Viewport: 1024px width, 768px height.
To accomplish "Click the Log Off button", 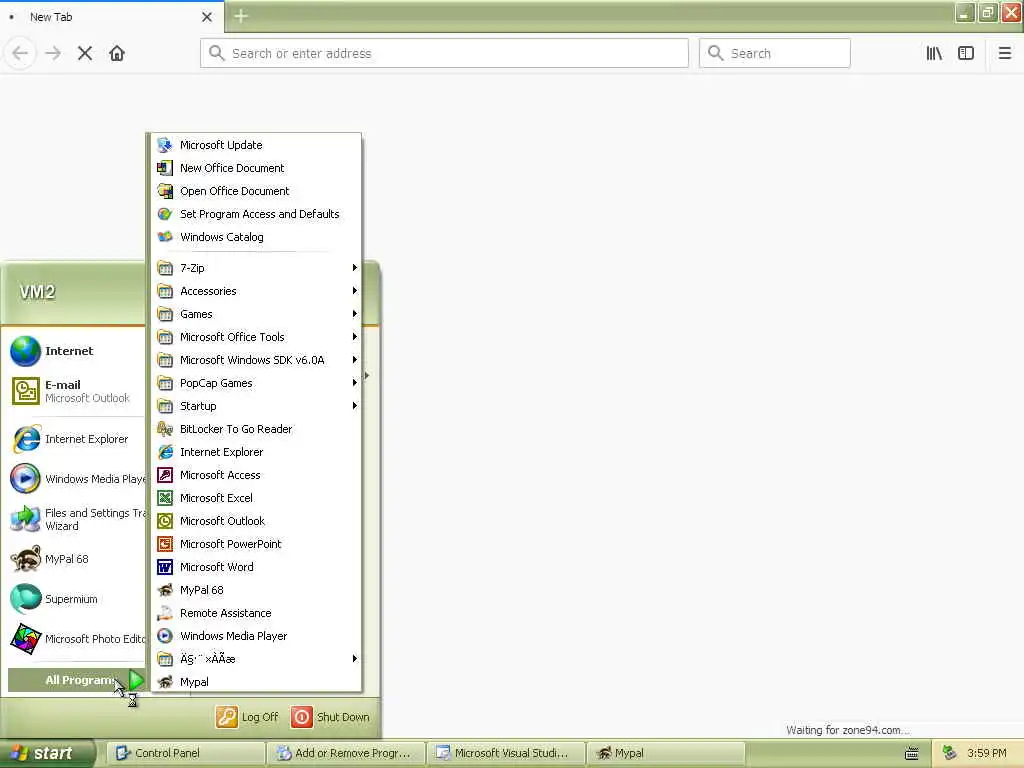I will 248,717.
